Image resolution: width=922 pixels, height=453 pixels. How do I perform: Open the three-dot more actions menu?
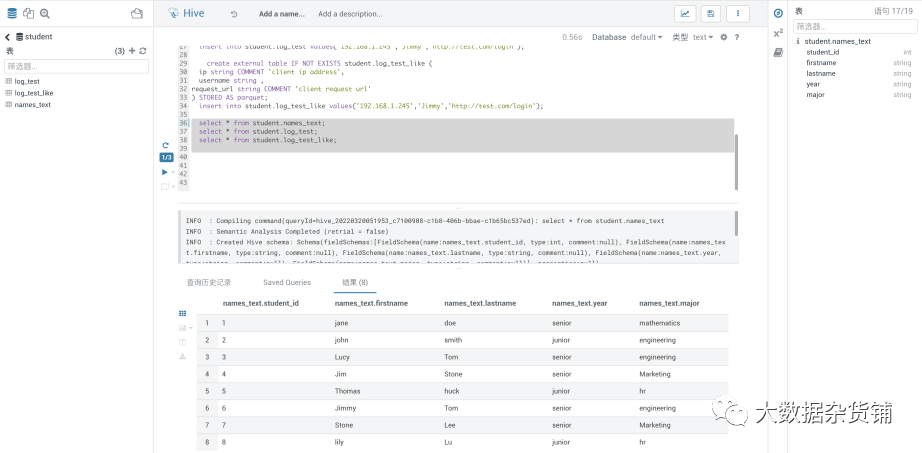pyautogui.click(x=738, y=14)
